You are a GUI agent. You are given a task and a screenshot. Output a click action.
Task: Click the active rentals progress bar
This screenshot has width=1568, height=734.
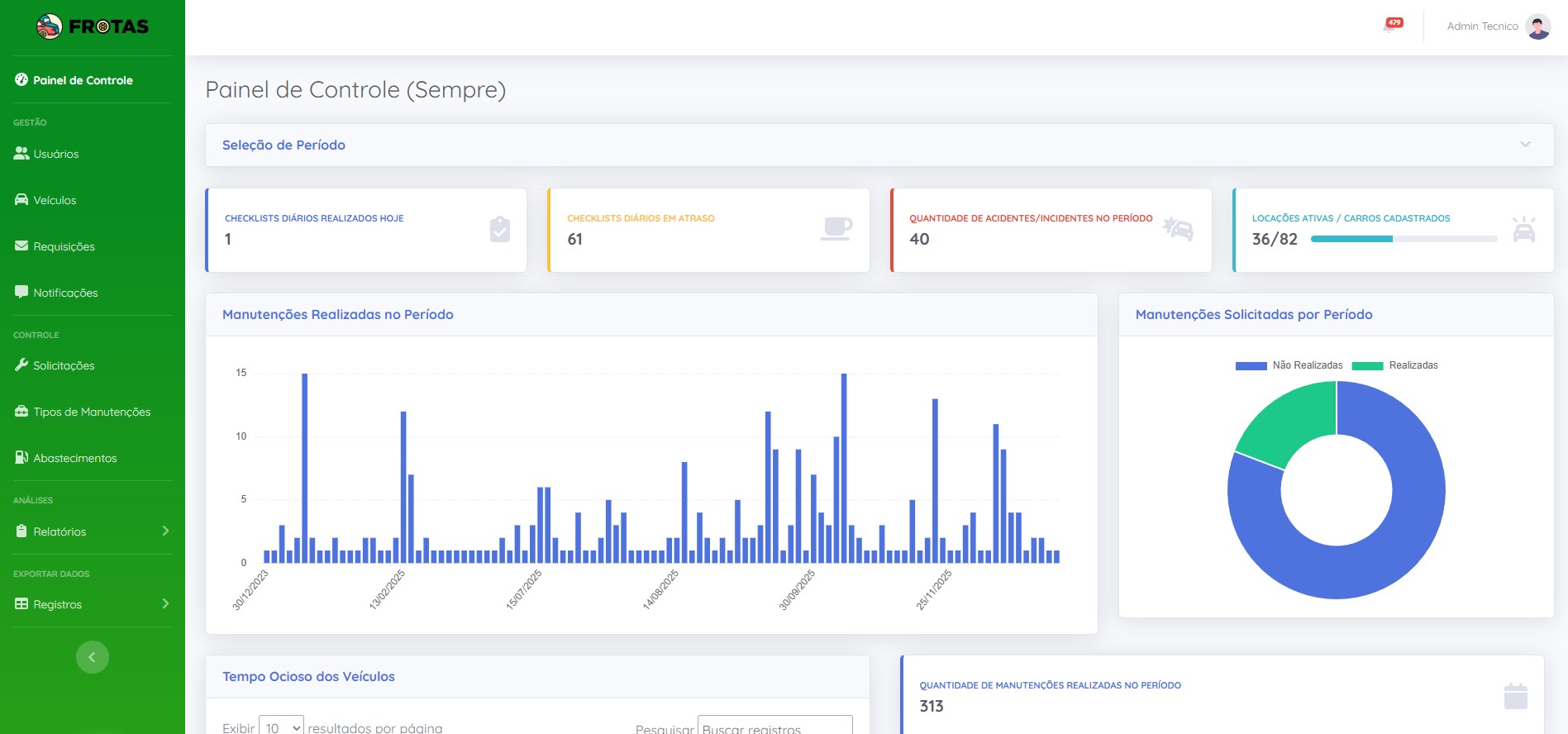[x=1404, y=239]
